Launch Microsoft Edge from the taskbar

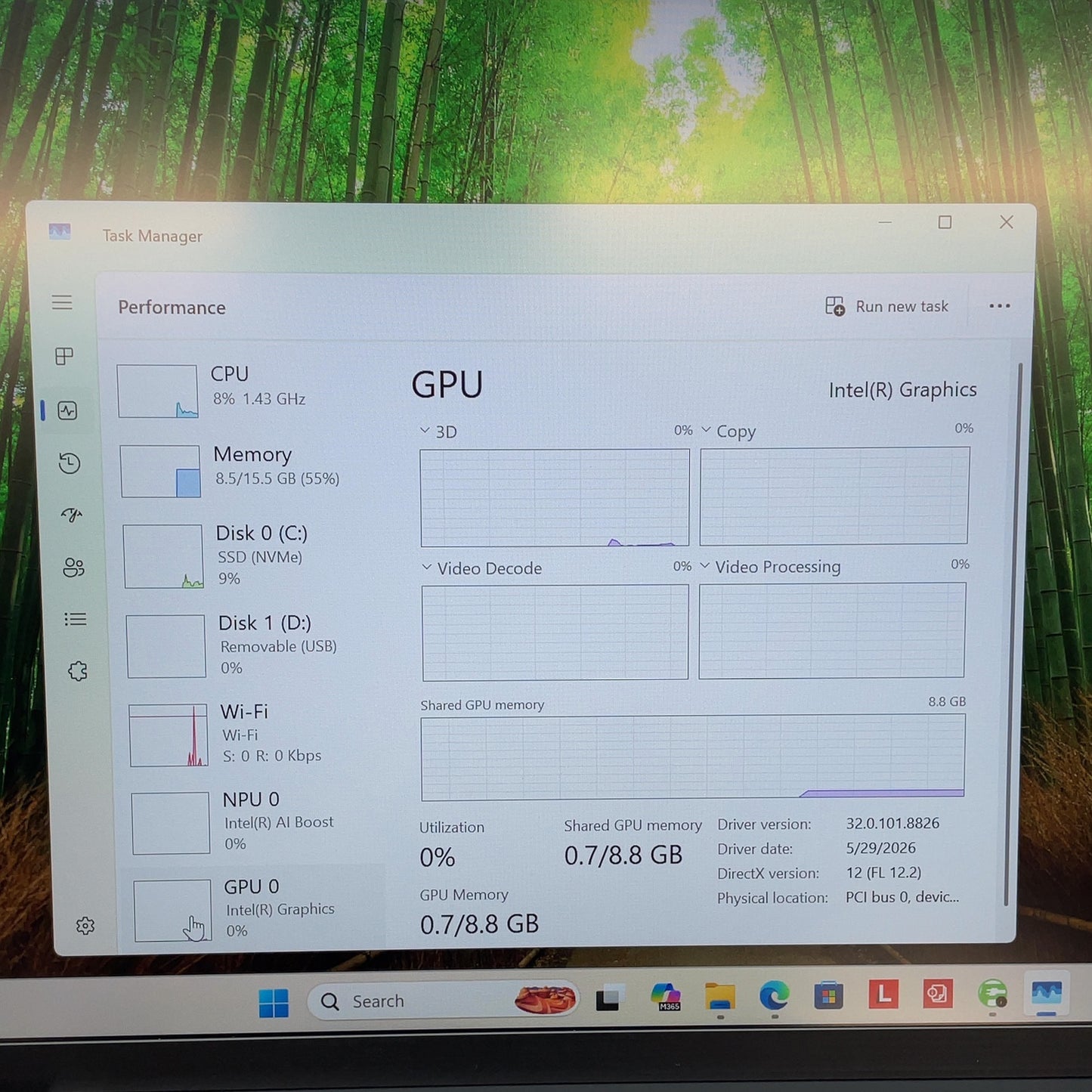click(x=774, y=995)
